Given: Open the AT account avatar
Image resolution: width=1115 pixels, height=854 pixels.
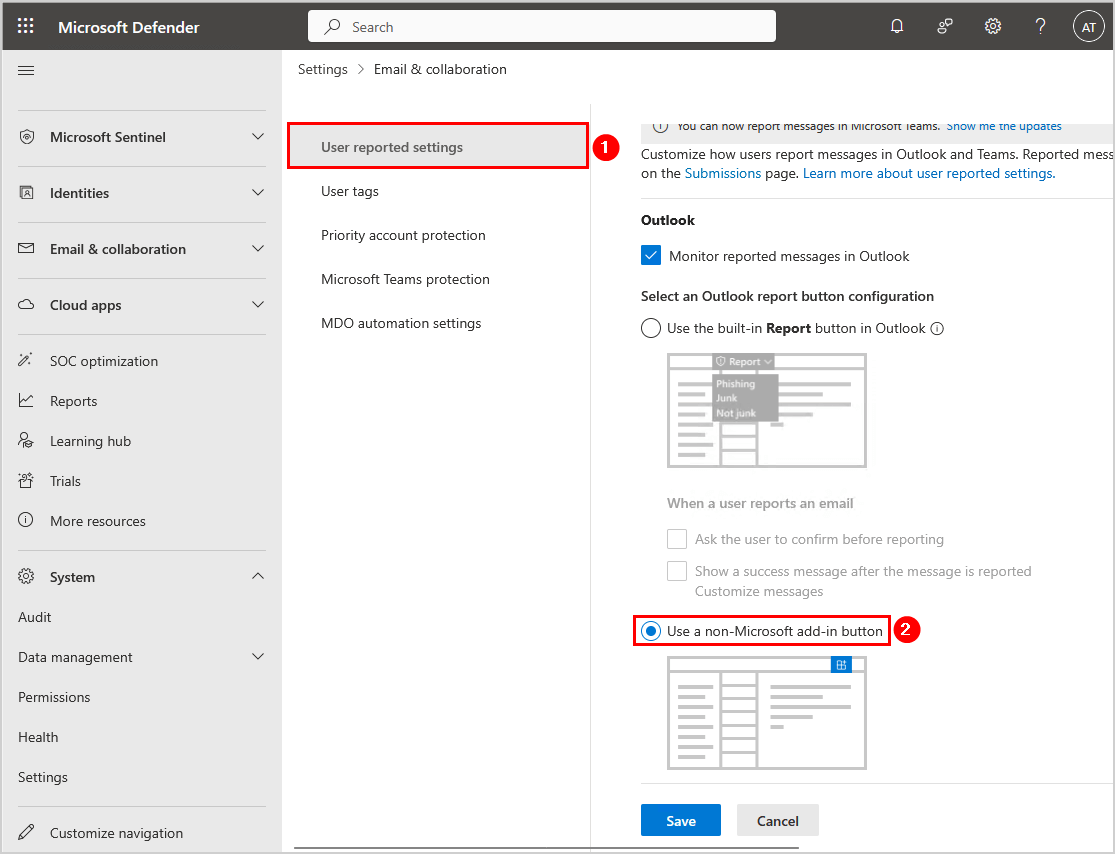Looking at the screenshot, I should coord(1088,27).
